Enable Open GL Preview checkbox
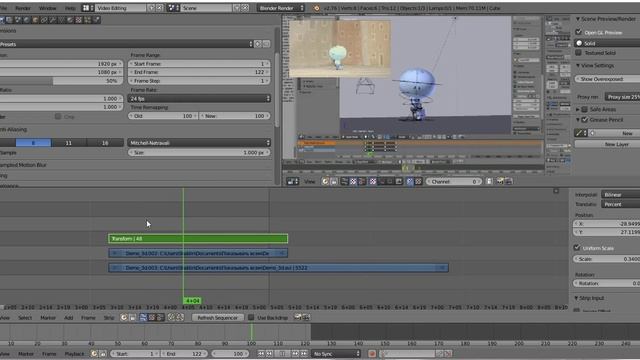This screenshot has width=640, height=360. pyautogui.click(x=578, y=32)
